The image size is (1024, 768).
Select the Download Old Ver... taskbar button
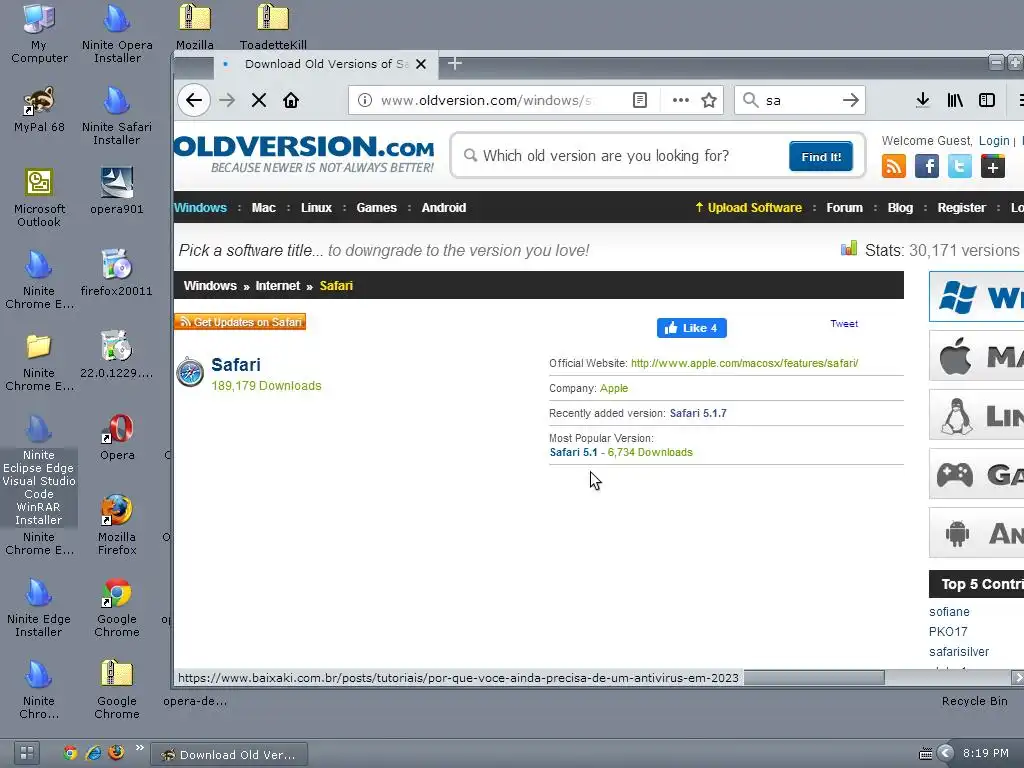pos(229,754)
